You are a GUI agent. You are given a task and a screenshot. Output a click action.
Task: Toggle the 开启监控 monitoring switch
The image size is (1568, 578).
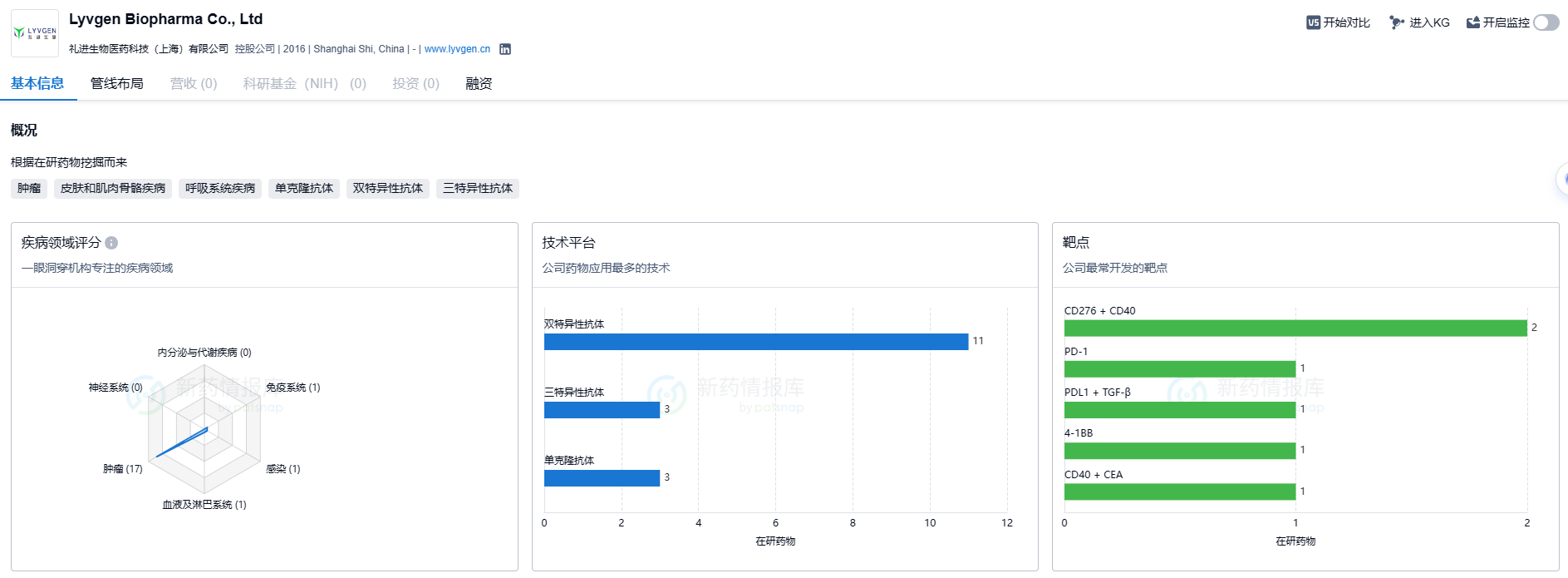[1546, 22]
